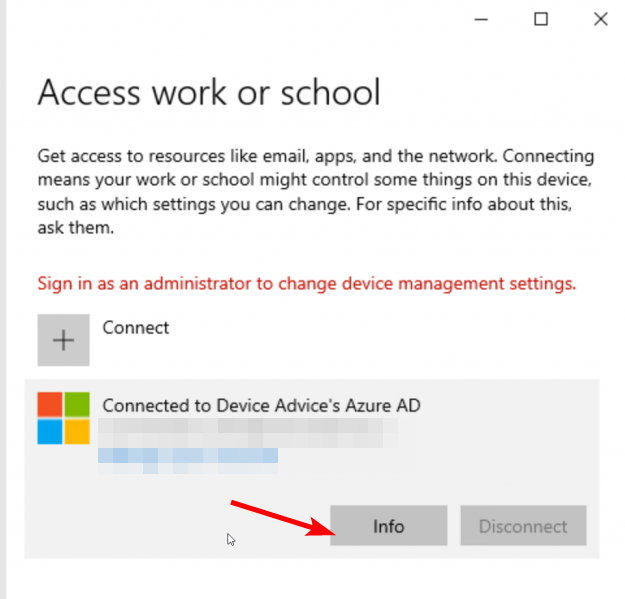Click the blue square of the Microsoft logo
The width and height of the screenshot is (625, 599).
[50, 431]
